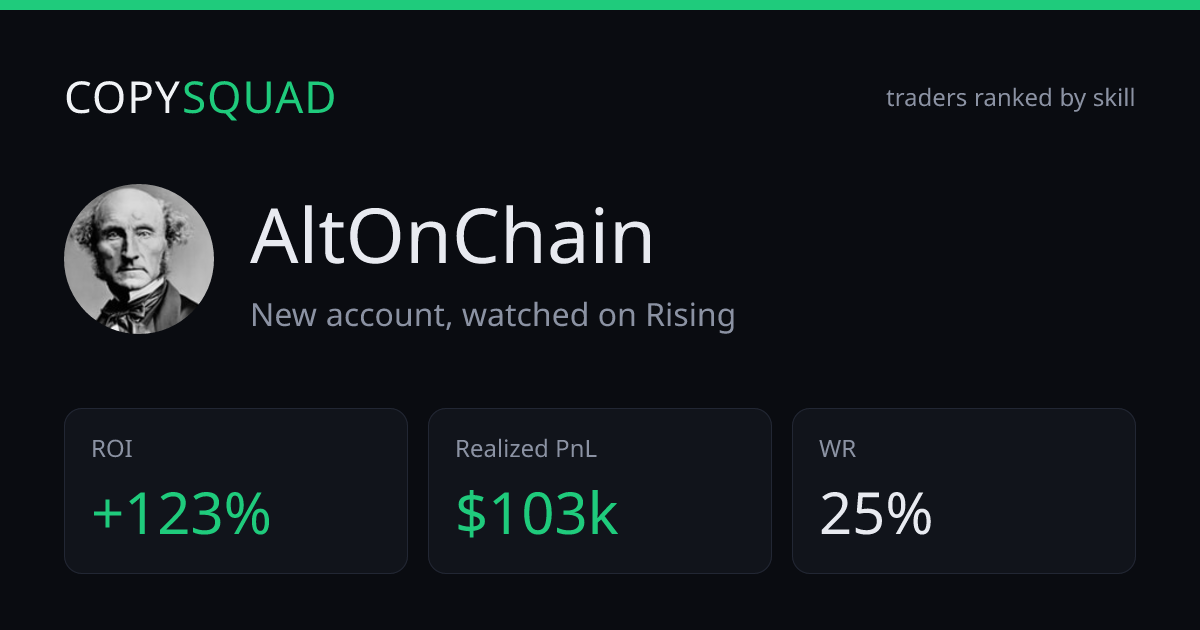Select the Realized PnL stat card
This screenshot has width=1200, height=630.
[600, 491]
